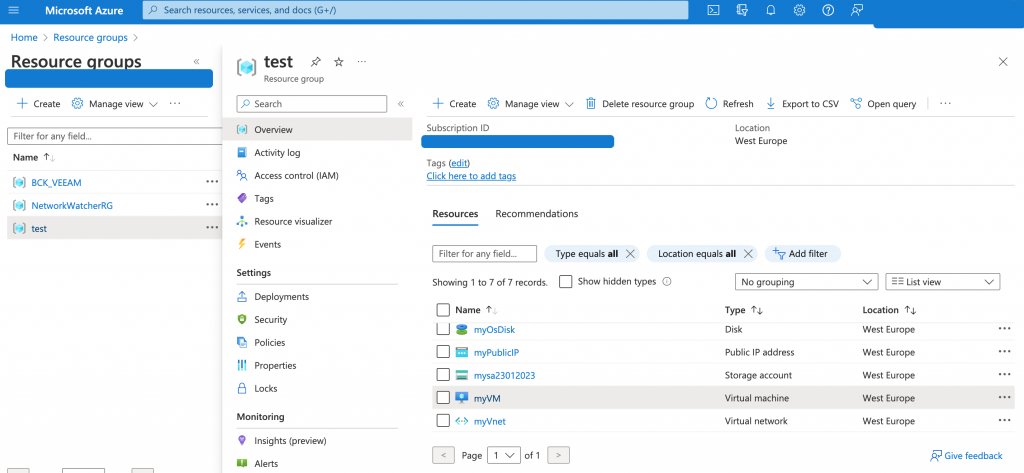Open the Azure portal hamburger menu
This screenshot has width=1024, height=473.
click(14, 10)
